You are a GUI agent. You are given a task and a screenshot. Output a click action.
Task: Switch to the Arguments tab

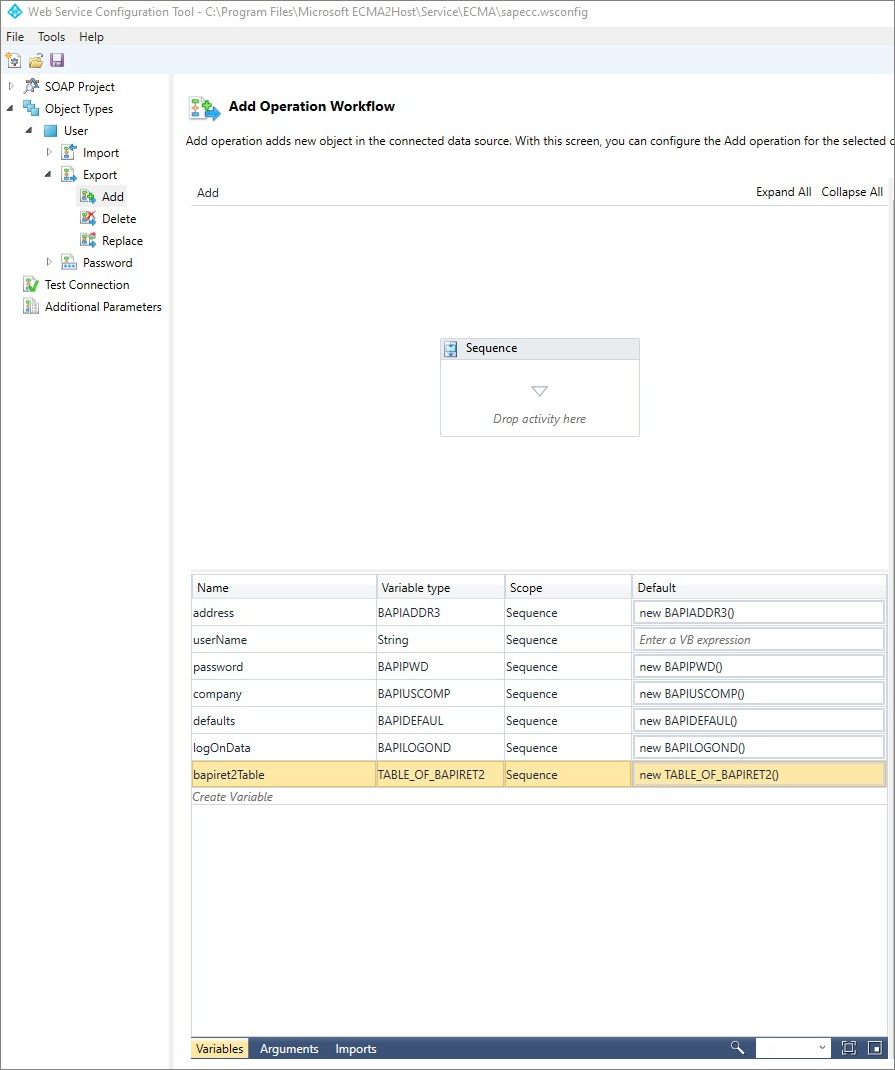(x=289, y=1049)
